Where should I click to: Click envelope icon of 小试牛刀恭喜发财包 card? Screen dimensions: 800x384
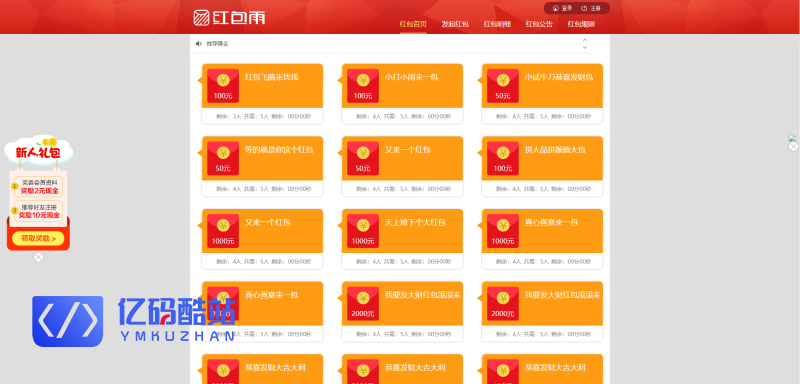click(x=503, y=86)
